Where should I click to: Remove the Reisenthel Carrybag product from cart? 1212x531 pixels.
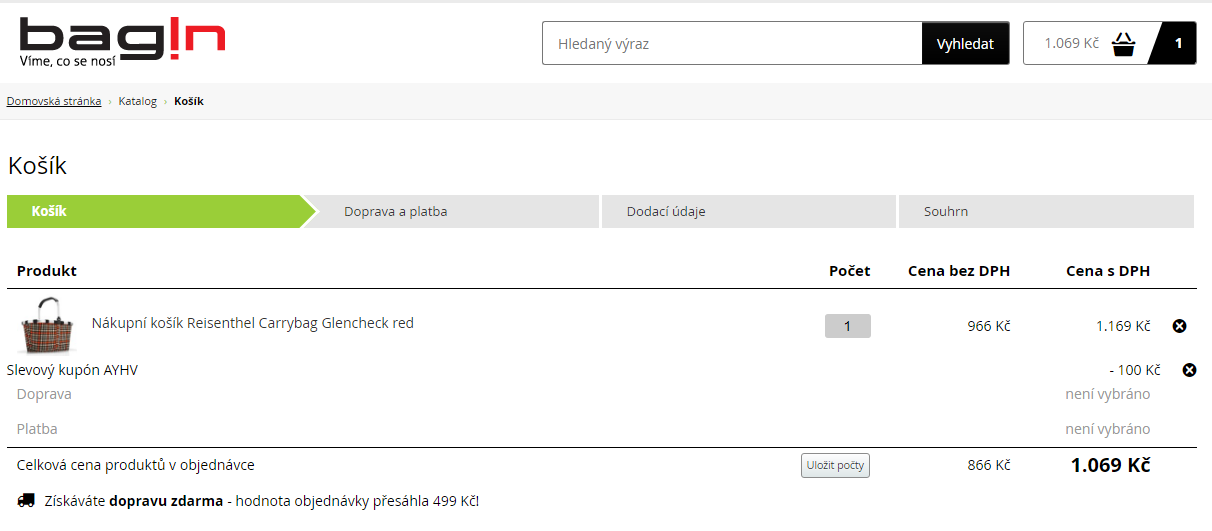click(x=1179, y=326)
